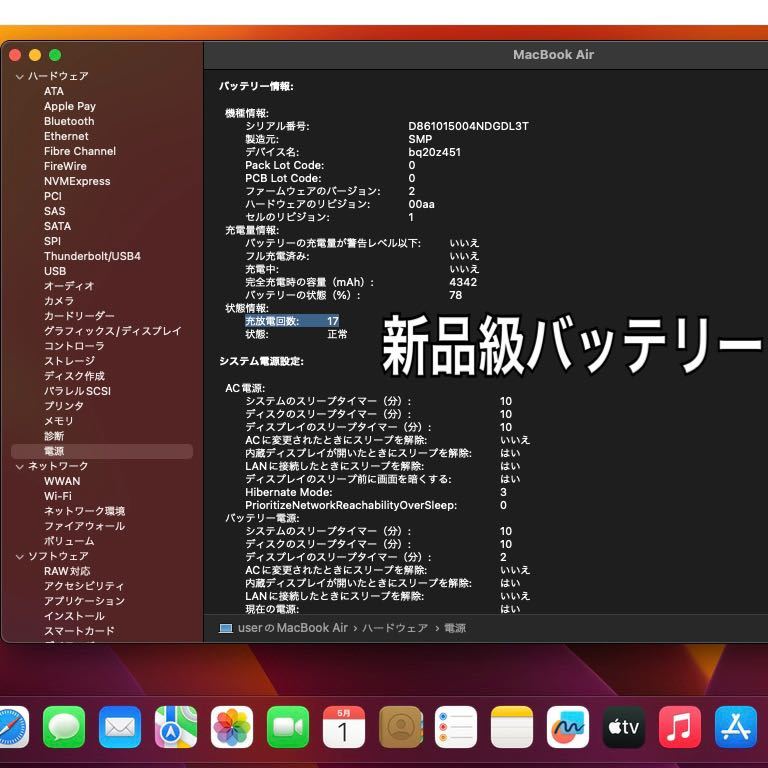Select カメラ in the sidebar
Viewport: 768px width, 768px height.
59,301
